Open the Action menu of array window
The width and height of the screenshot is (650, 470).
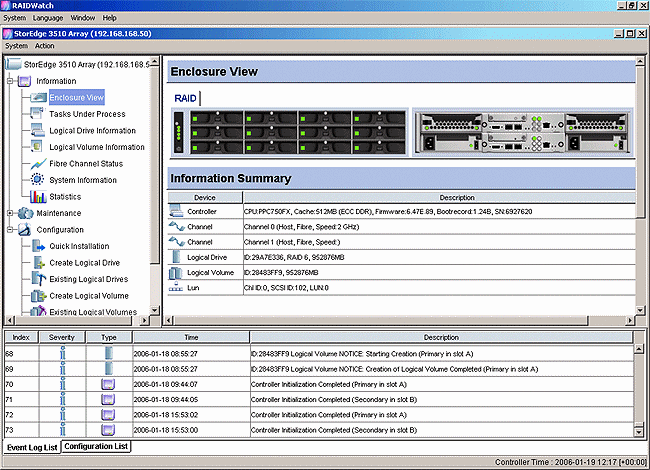(x=44, y=46)
